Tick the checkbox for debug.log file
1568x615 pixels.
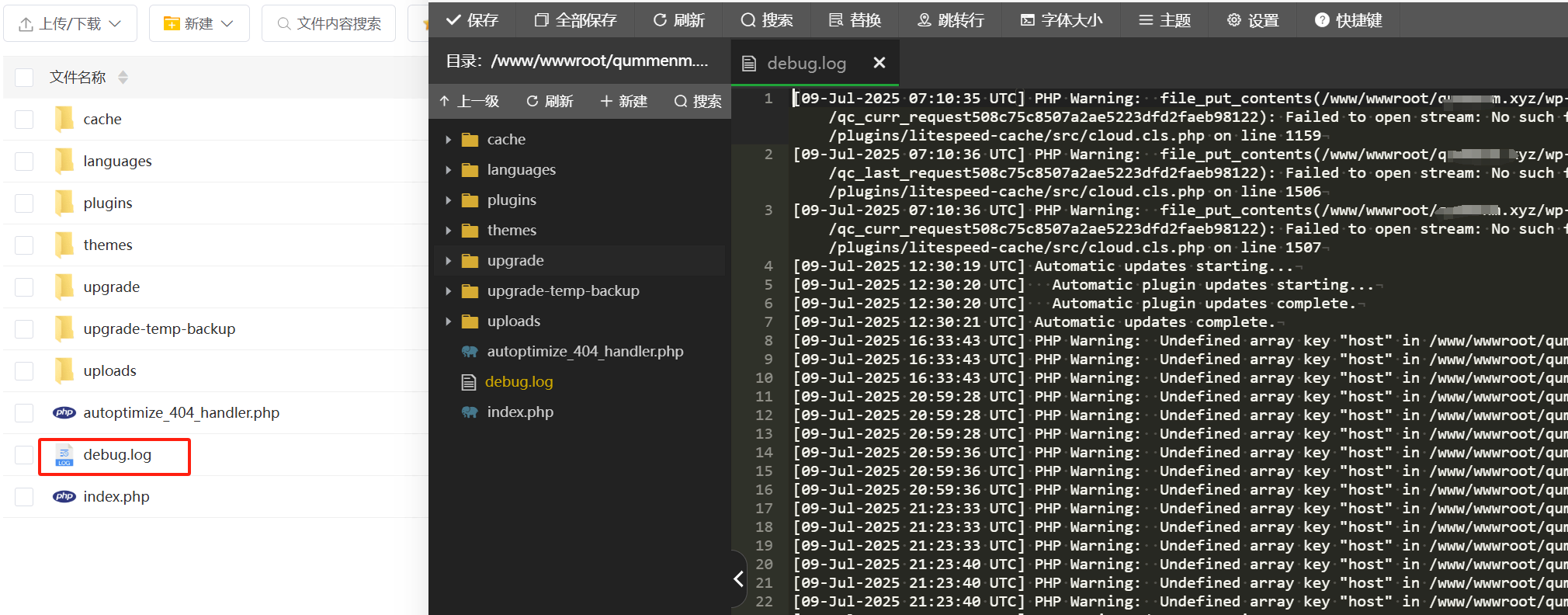25,455
